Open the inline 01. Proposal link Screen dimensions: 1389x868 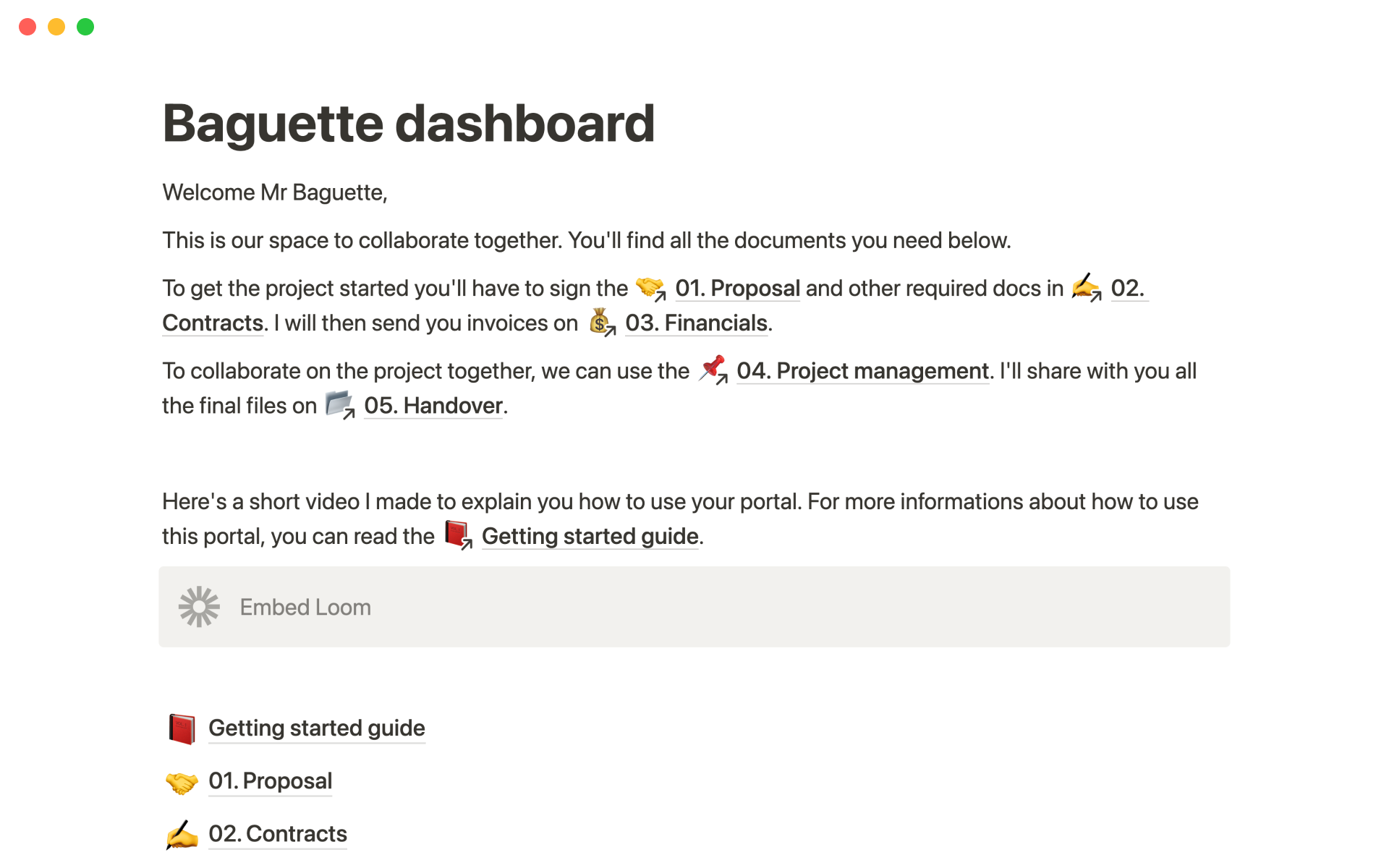click(x=737, y=289)
